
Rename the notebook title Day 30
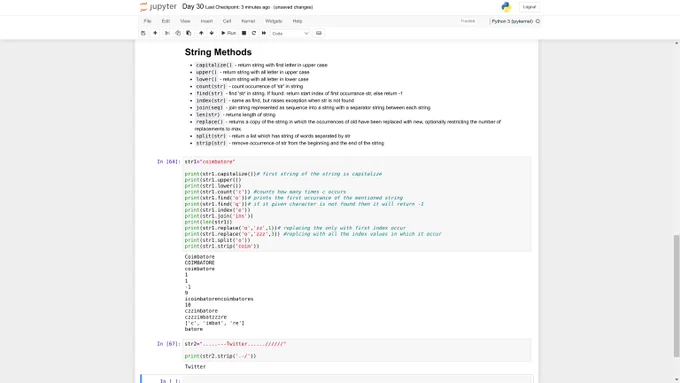click(x=193, y=7)
